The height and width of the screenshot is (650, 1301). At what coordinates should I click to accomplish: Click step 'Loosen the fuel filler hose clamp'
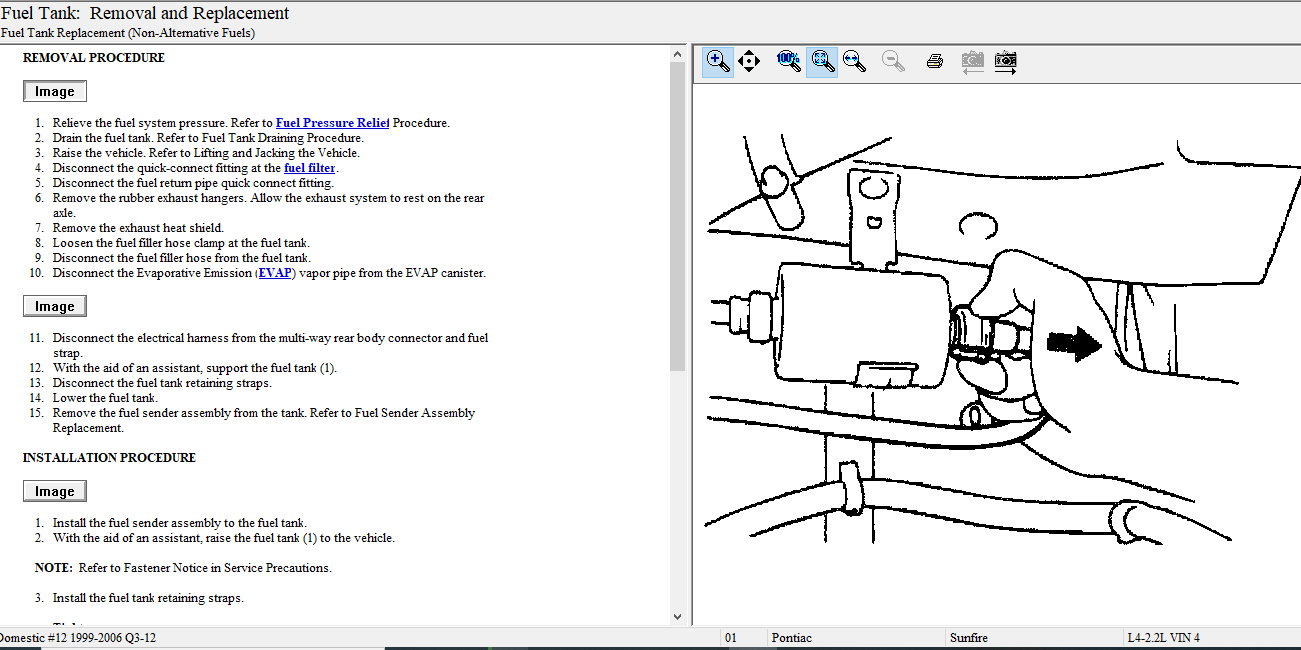click(181, 243)
